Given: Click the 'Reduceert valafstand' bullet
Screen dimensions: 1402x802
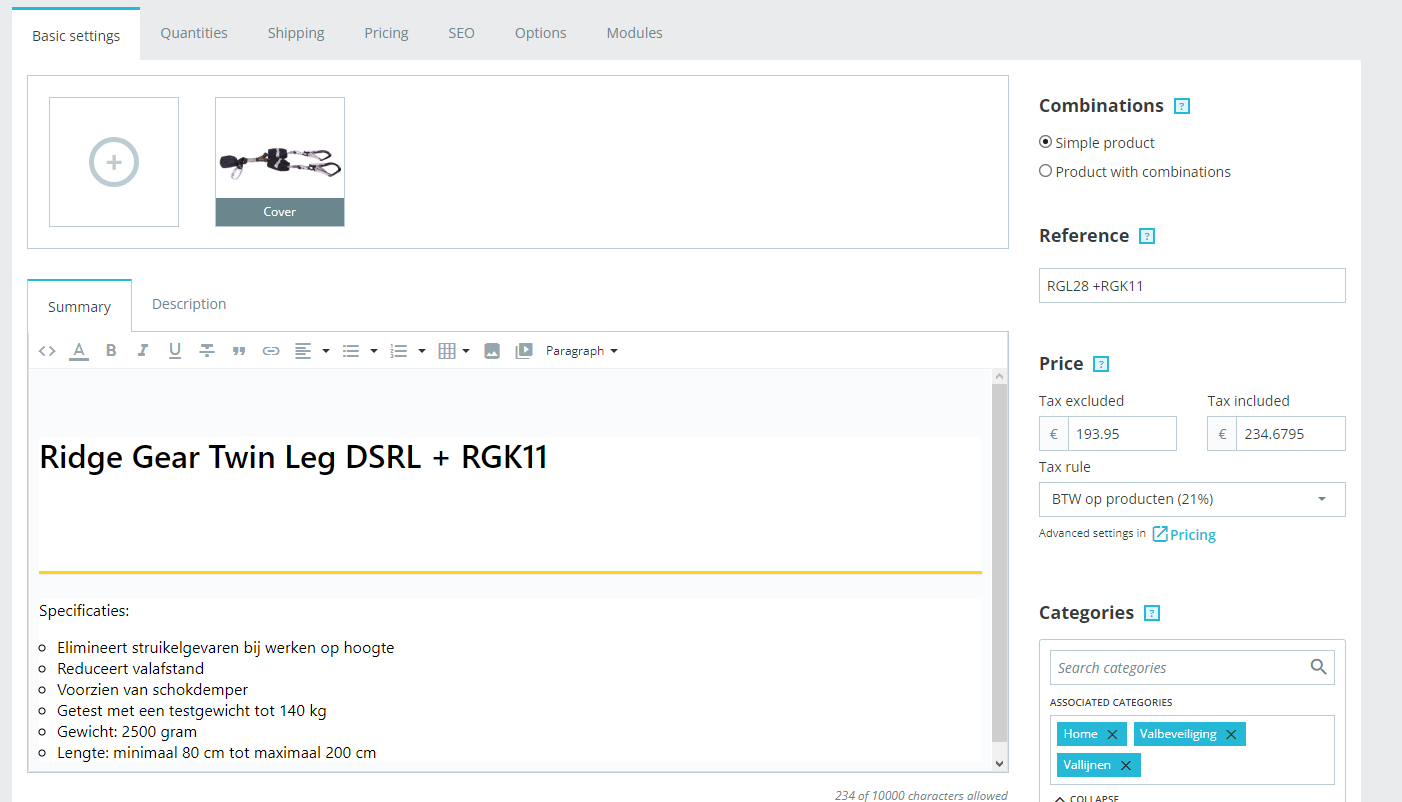Looking at the screenshot, I should pyautogui.click(x=130, y=669).
